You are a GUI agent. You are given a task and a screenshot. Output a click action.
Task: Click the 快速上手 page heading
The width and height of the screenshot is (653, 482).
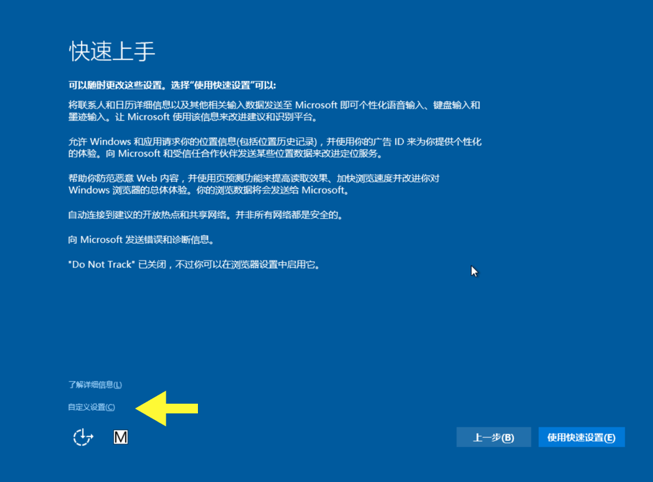click(112, 51)
